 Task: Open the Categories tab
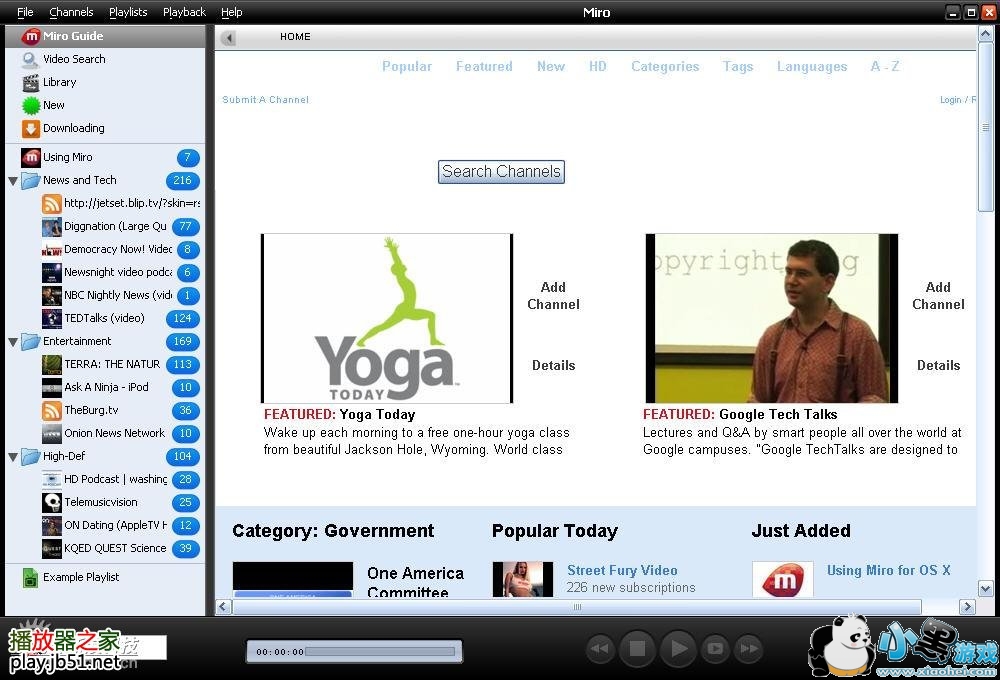tap(665, 66)
